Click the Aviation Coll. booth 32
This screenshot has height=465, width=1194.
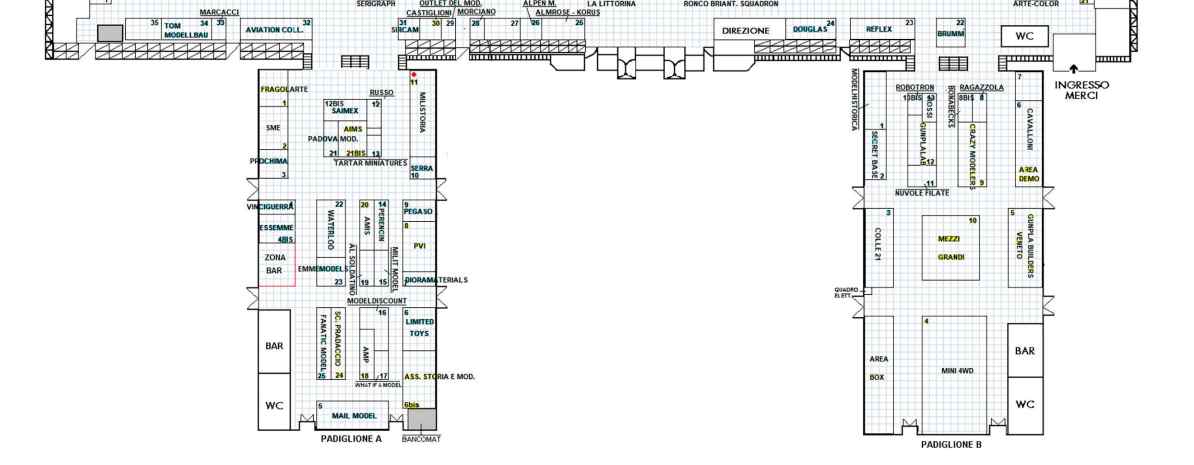tap(276, 30)
